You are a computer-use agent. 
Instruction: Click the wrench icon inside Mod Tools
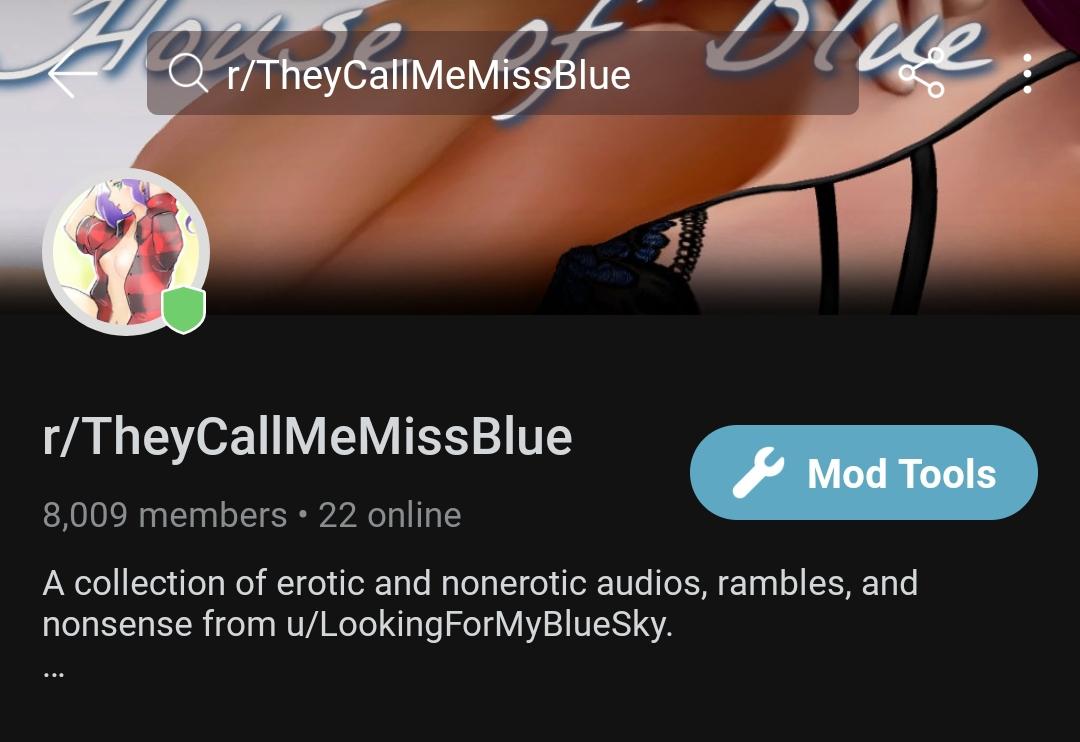758,473
